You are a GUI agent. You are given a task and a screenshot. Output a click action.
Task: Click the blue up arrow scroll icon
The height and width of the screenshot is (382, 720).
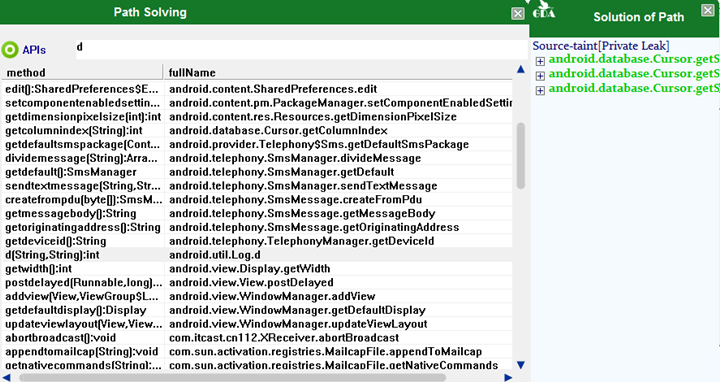click(521, 69)
